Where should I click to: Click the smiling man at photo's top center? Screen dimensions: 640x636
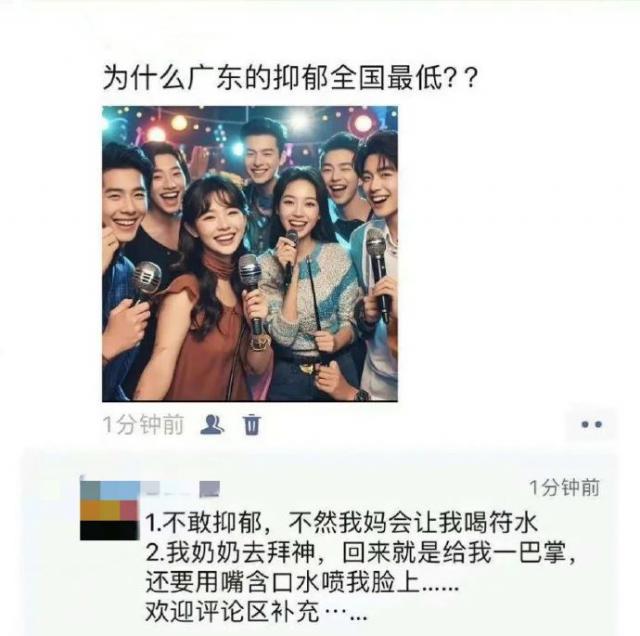coord(262,151)
